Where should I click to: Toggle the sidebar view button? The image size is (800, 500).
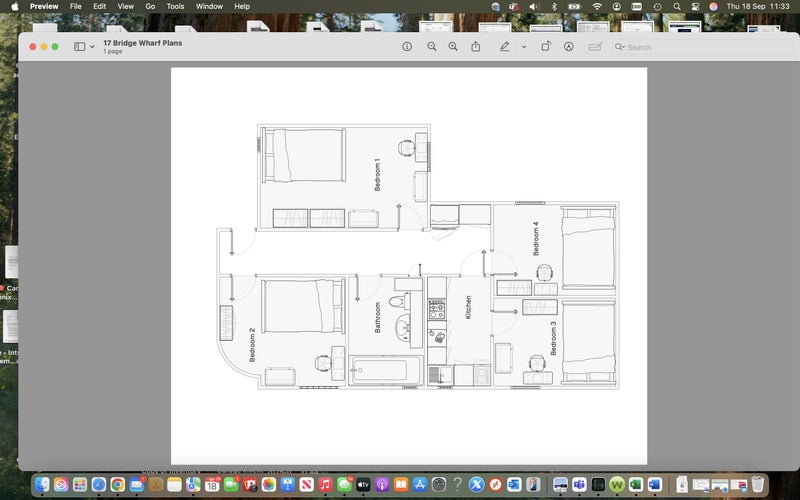[x=79, y=47]
